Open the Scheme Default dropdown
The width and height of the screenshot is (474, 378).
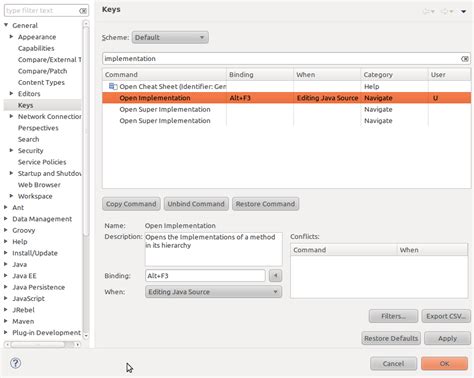pos(170,37)
